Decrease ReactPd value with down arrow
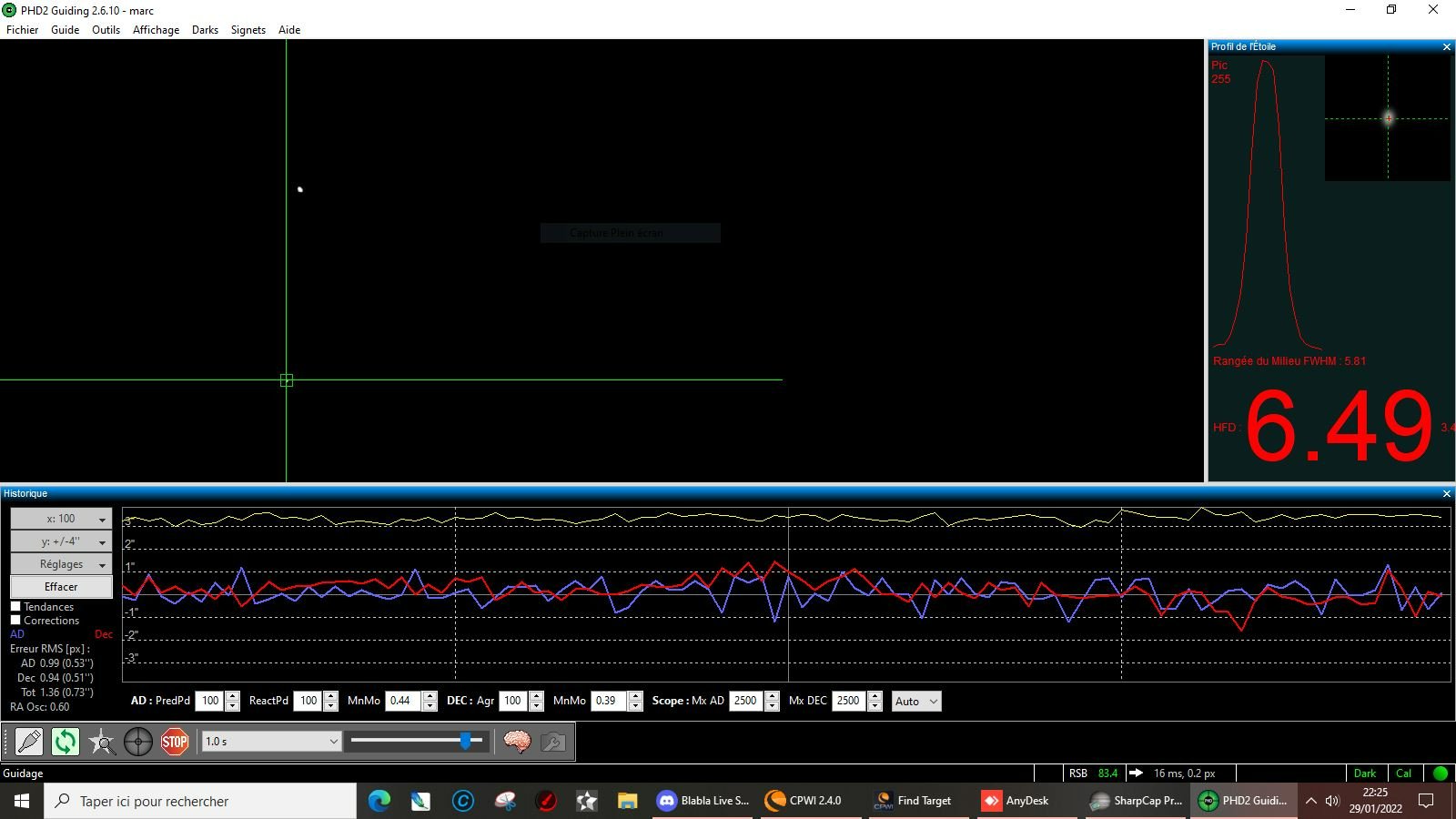Viewport: 1456px width, 819px height. click(331, 706)
